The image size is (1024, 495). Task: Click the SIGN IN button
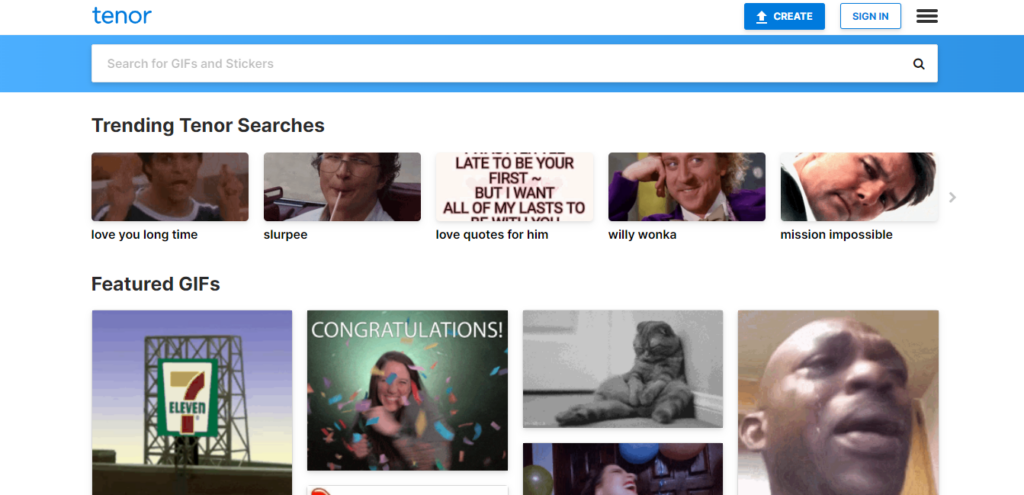[x=870, y=16]
